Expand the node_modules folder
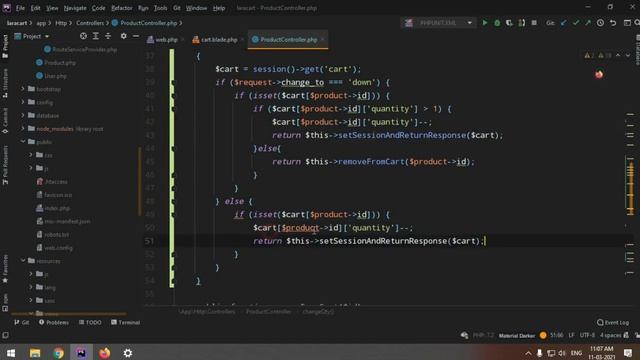640x360 pixels. [23, 128]
